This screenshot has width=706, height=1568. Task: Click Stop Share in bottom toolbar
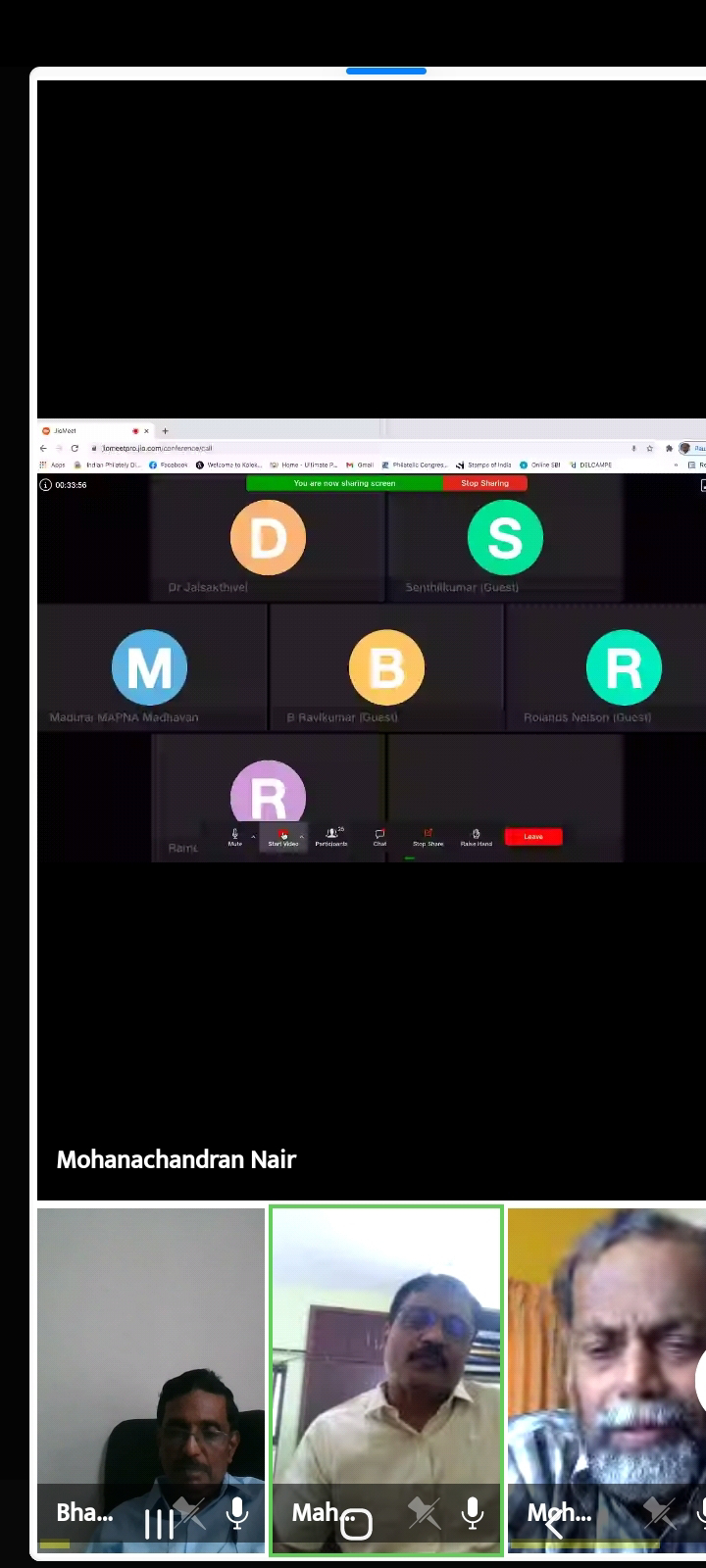pos(428,837)
